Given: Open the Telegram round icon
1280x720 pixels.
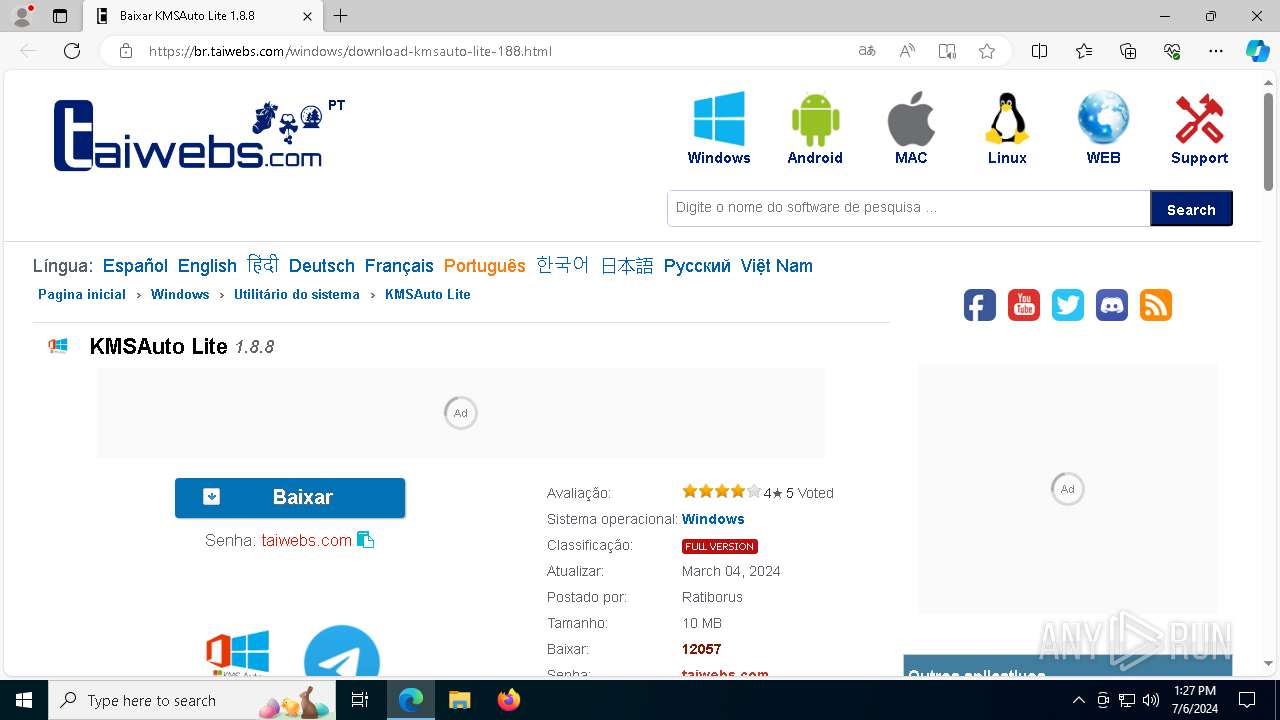Looking at the screenshot, I should coord(342,652).
